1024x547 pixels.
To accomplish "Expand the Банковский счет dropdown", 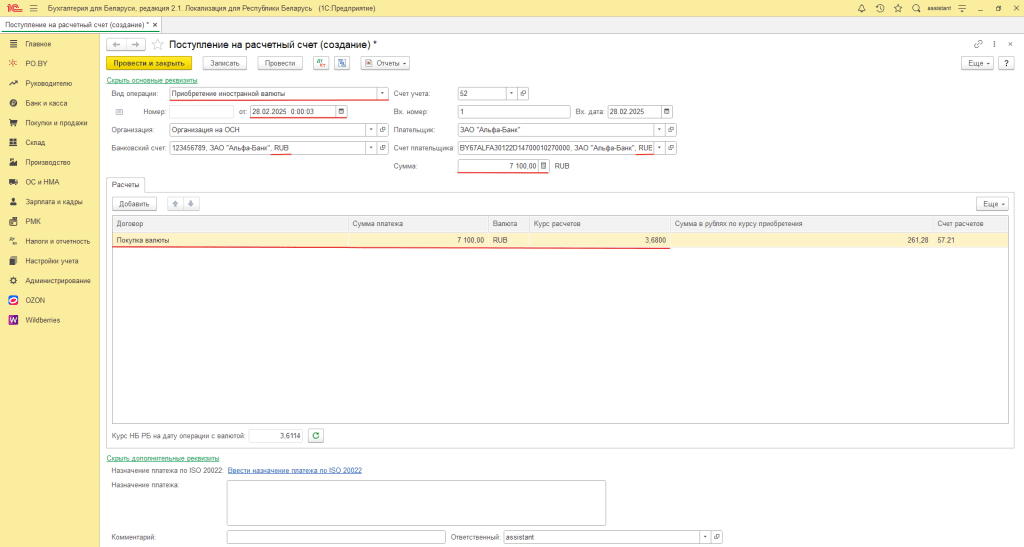I will click(x=371, y=148).
